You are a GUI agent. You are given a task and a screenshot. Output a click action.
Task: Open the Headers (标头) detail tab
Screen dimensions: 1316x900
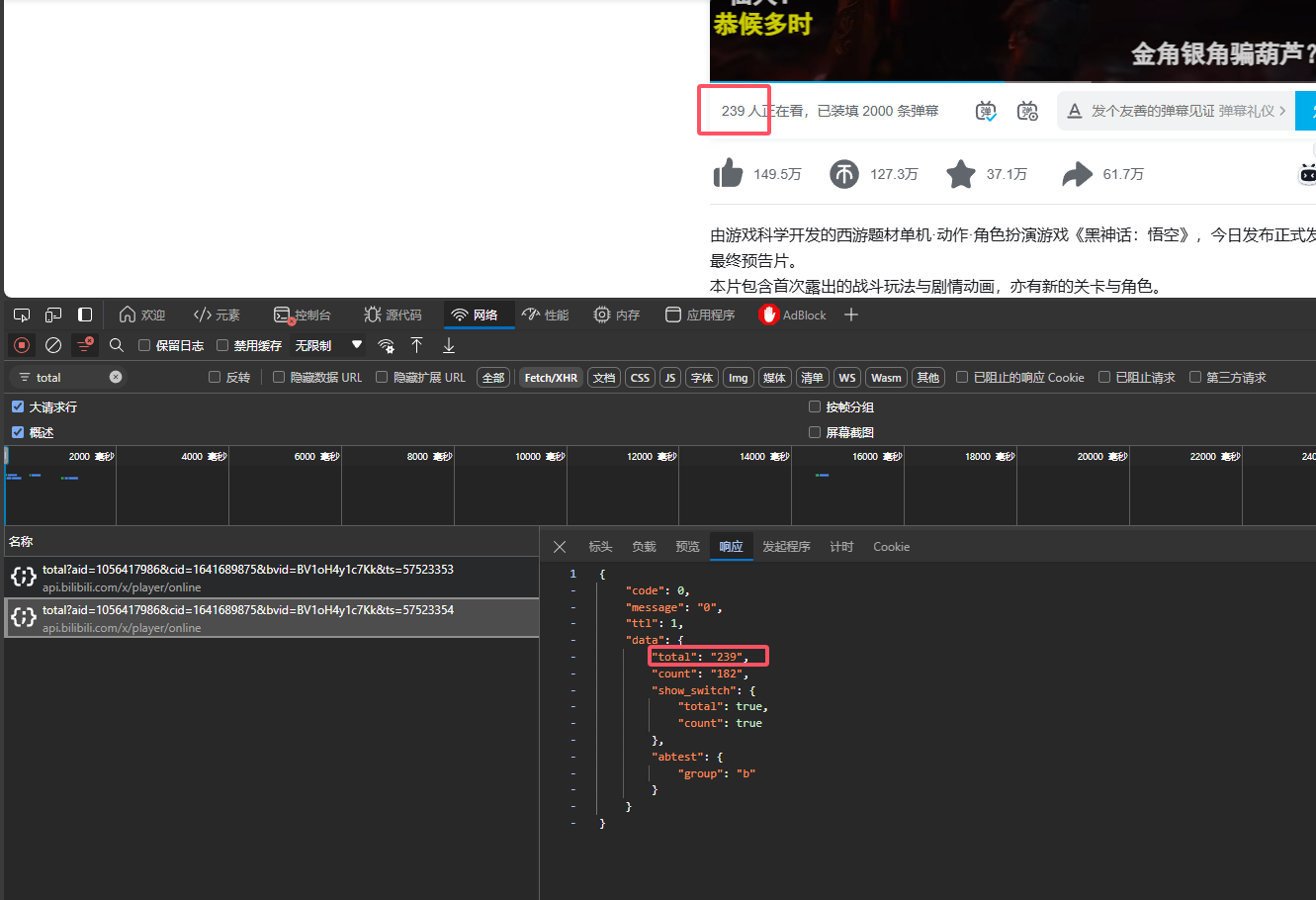600,547
